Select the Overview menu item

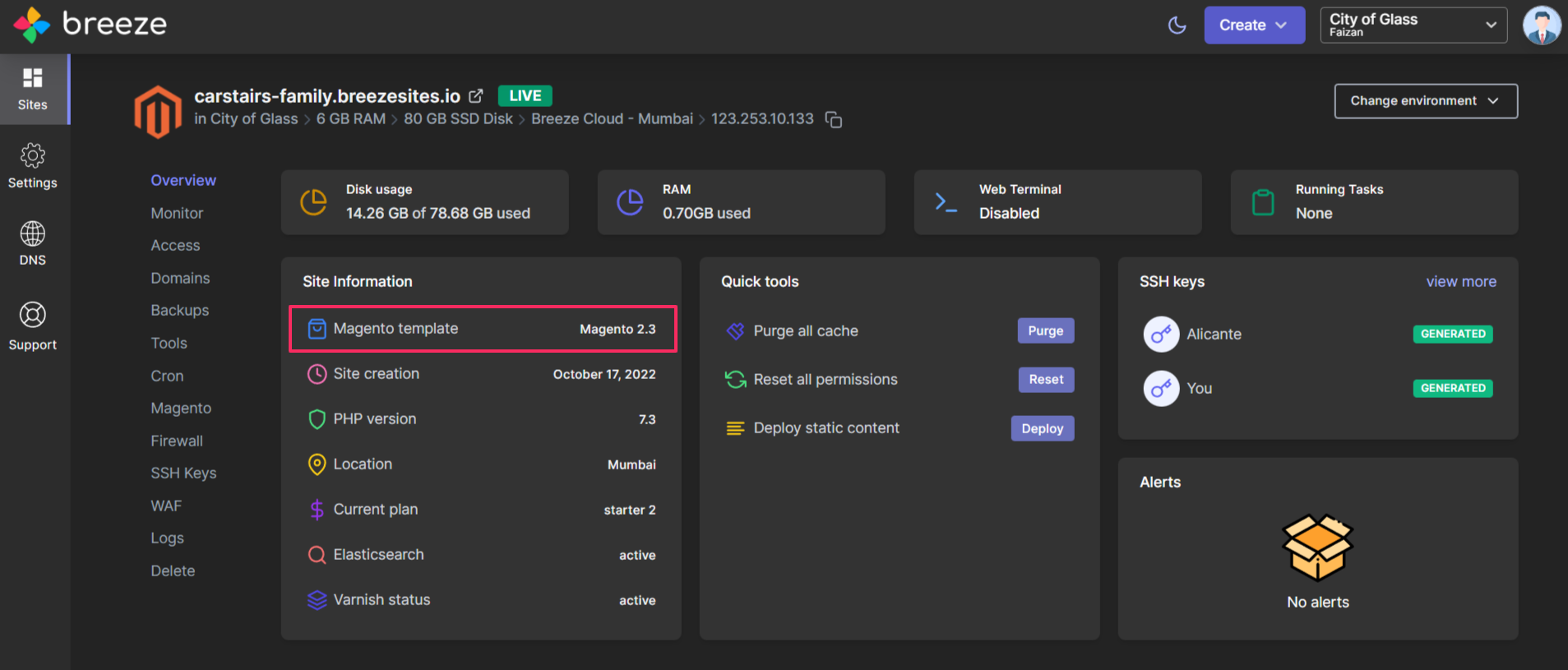tap(183, 180)
